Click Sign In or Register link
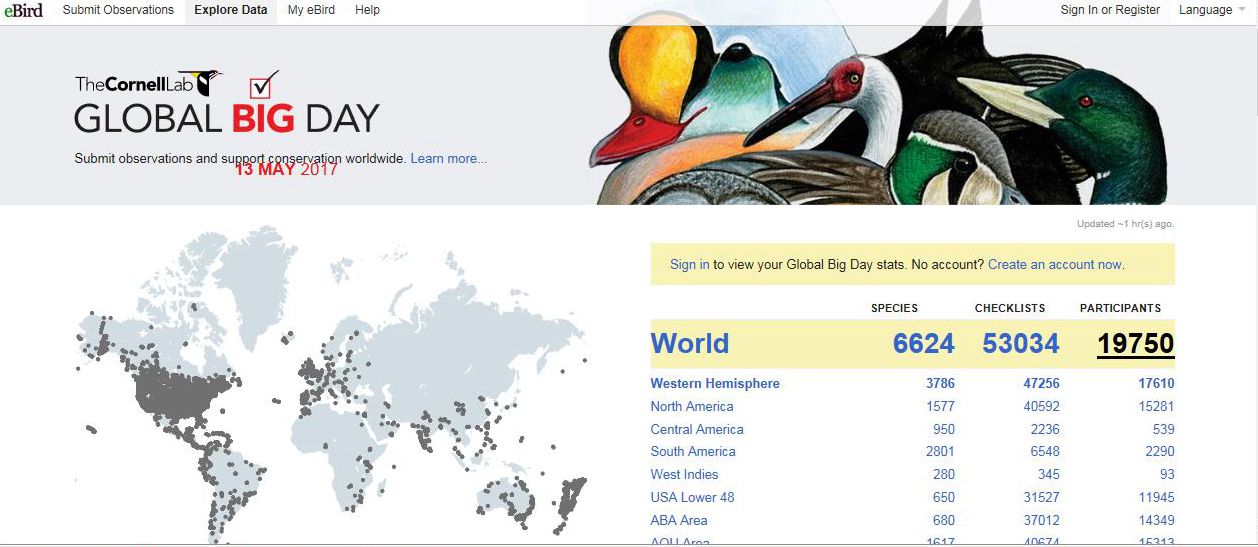Screen dimensions: 1258x547 (1110, 10)
